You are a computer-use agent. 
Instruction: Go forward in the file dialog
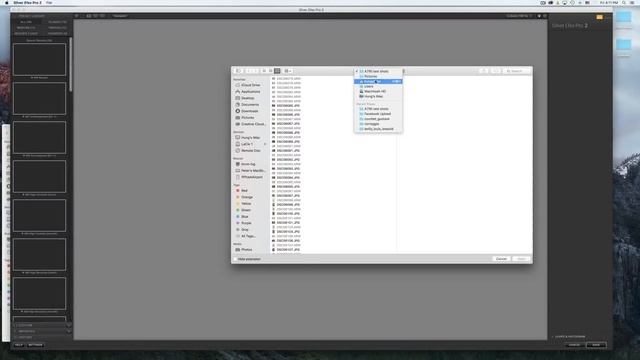(x=256, y=71)
